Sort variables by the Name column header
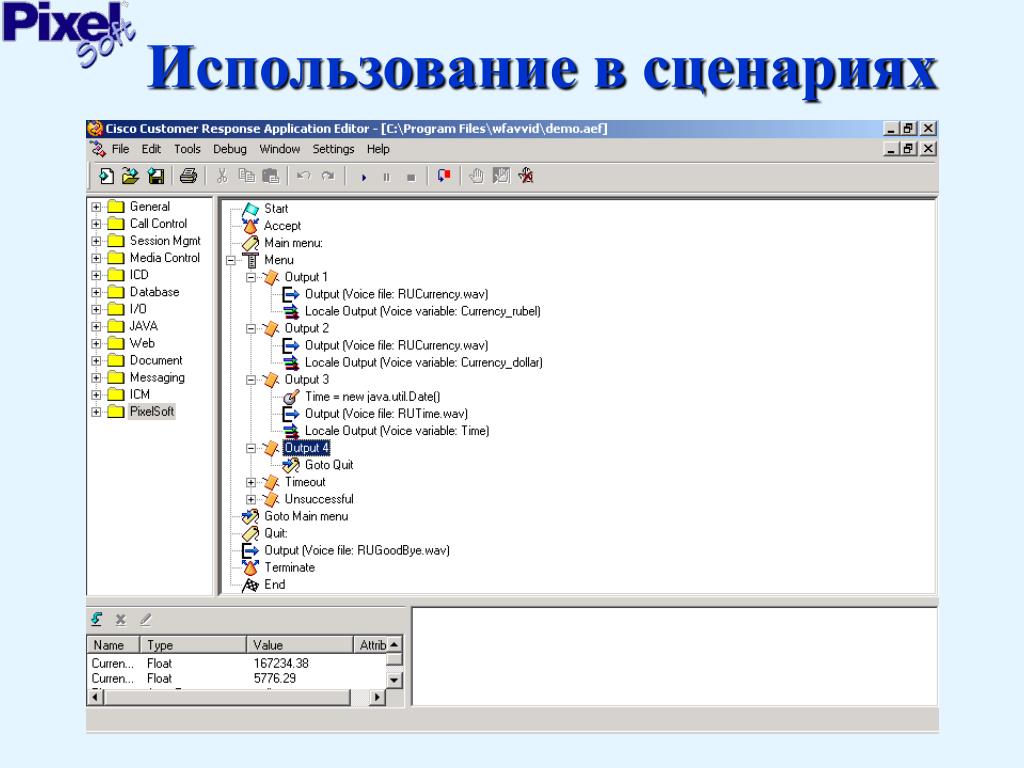The height and width of the screenshot is (768, 1024). pyautogui.click(x=113, y=645)
